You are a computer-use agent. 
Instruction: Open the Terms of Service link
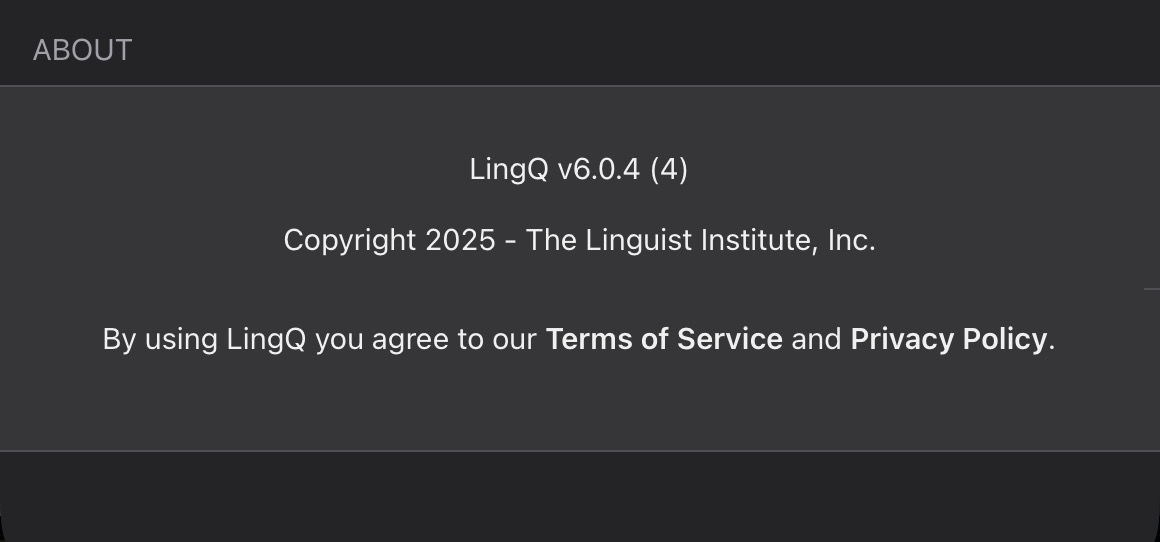[664, 339]
